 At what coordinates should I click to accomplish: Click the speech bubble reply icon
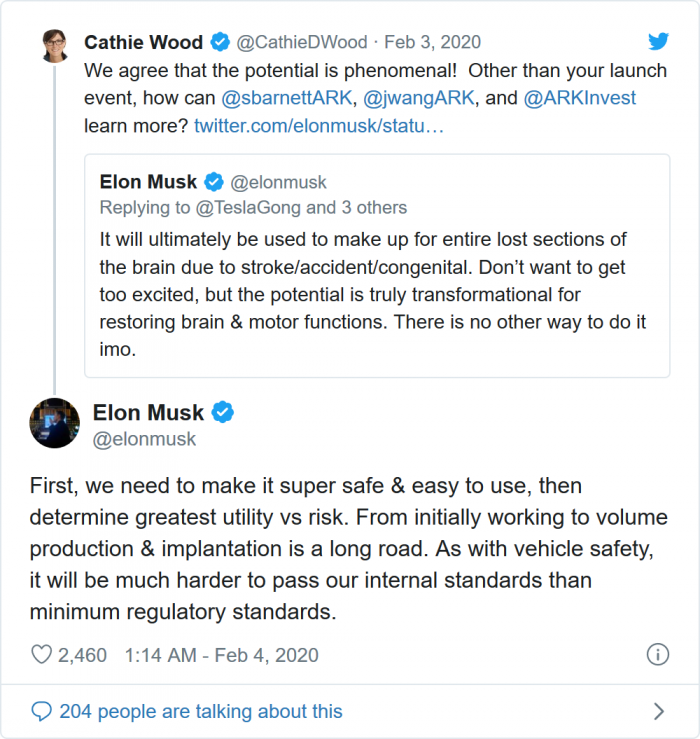tap(41, 711)
